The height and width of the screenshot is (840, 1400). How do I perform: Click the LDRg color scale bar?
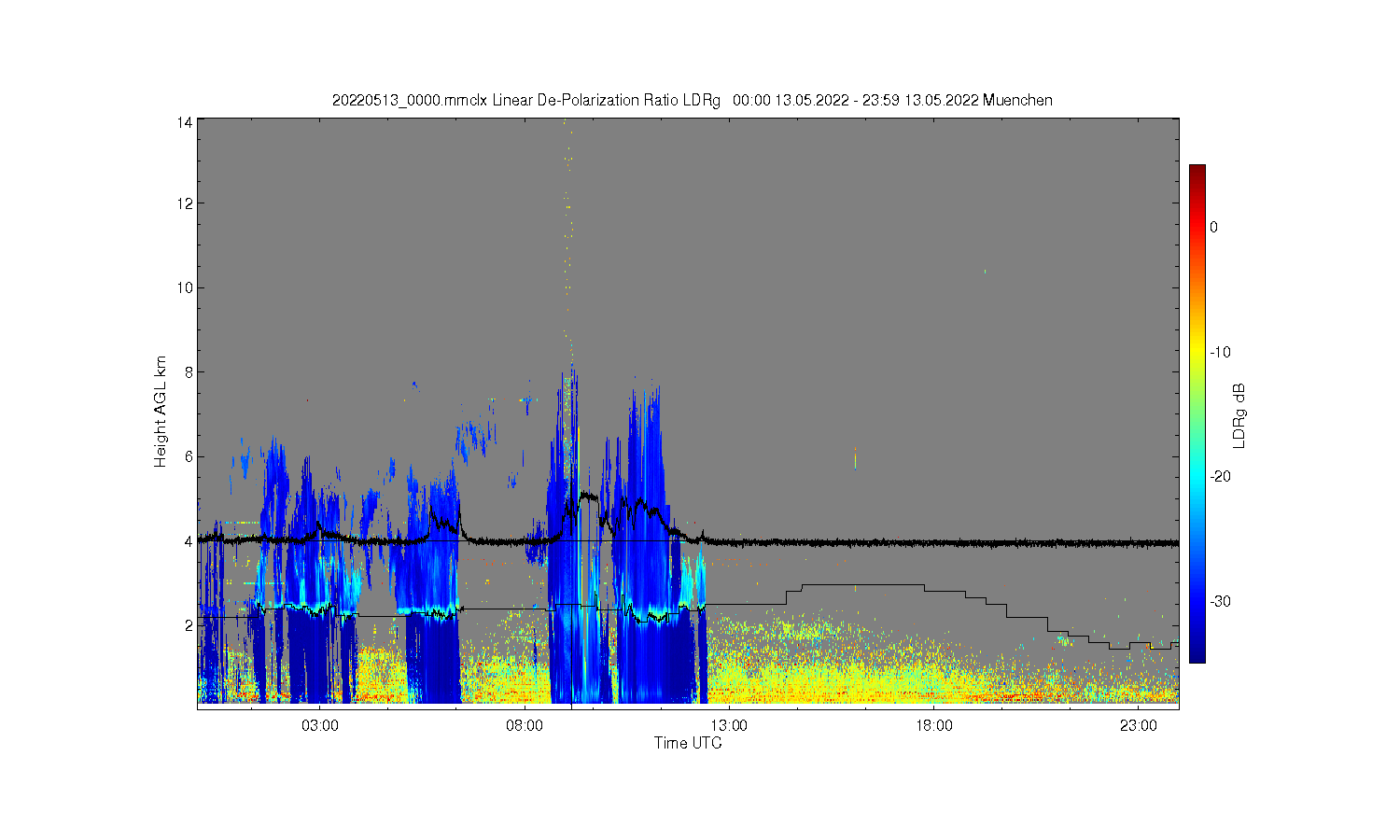[x=1197, y=413]
